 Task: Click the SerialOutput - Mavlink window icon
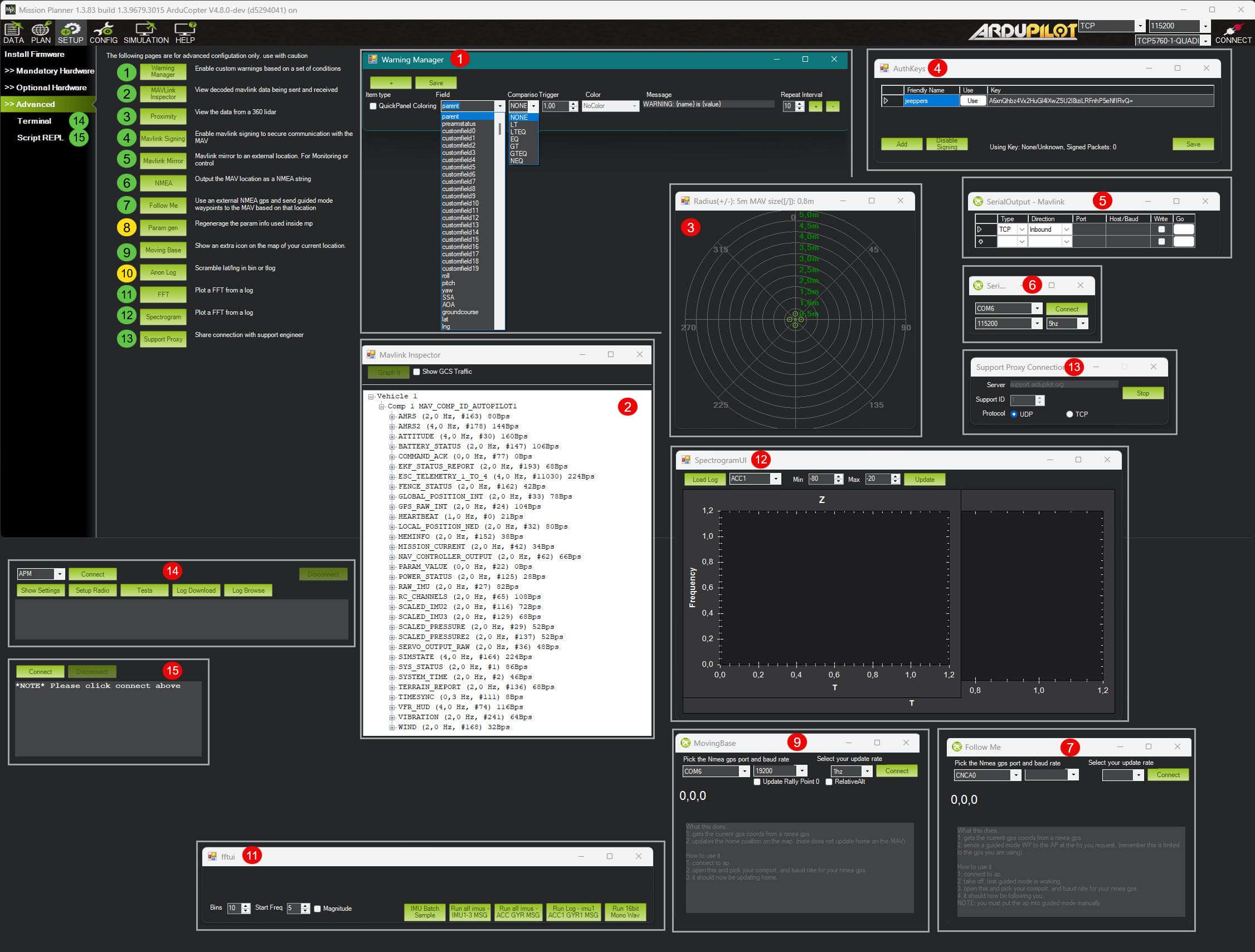pos(977,201)
